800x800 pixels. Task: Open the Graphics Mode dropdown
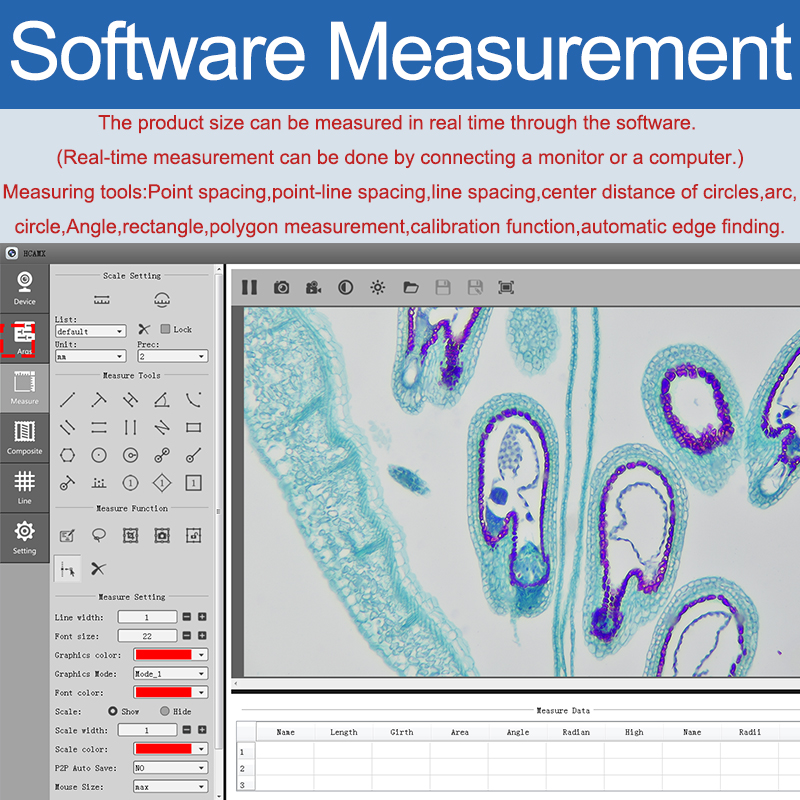pyautogui.click(x=170, y=674)
